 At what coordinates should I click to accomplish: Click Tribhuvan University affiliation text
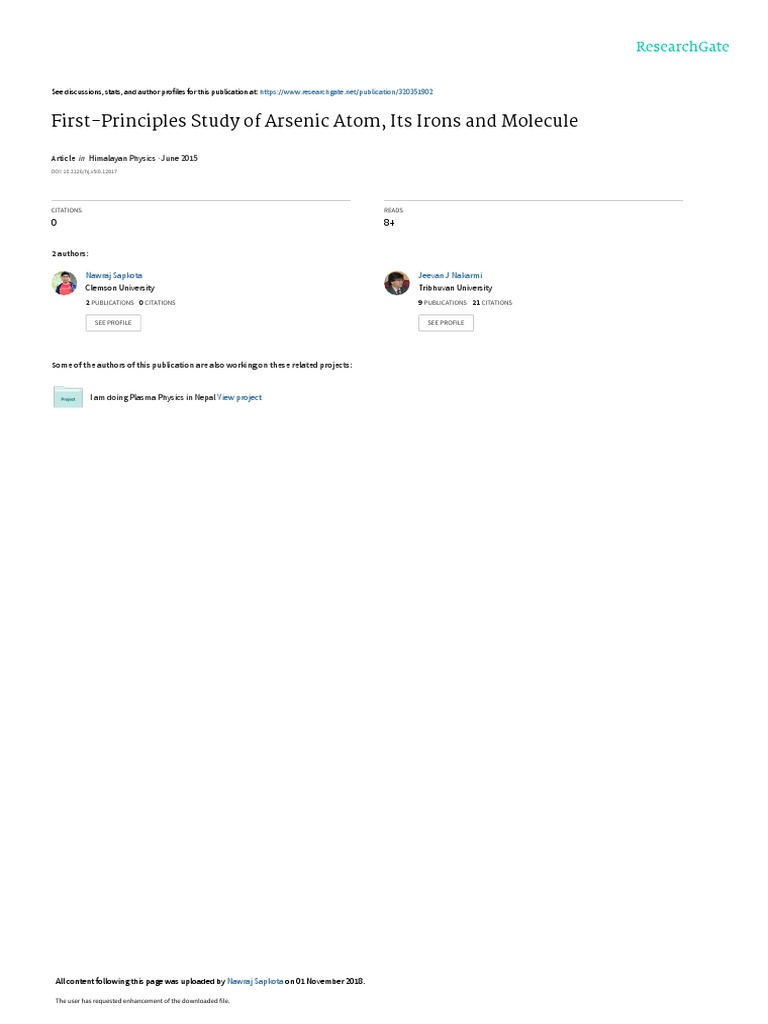pos(455,288)
